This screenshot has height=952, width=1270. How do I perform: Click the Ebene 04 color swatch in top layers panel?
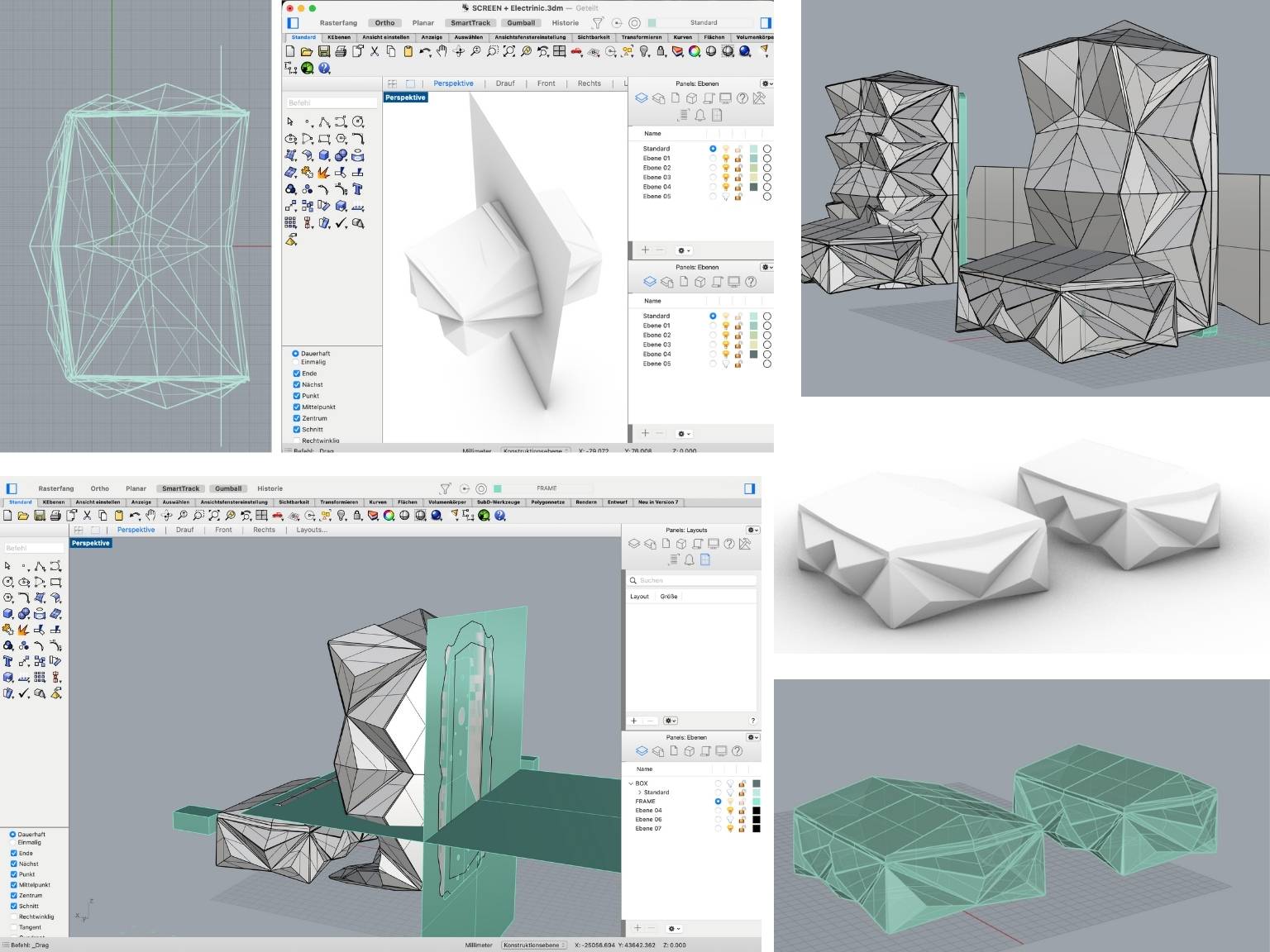753,188
